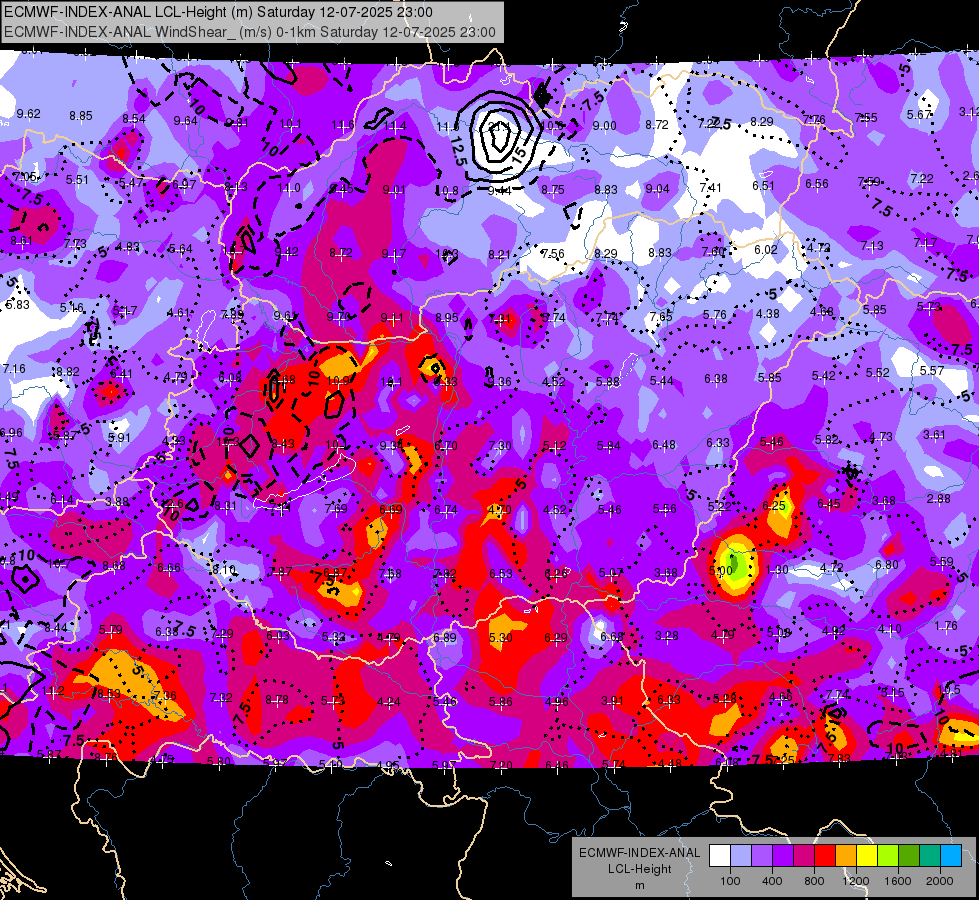
Task: Click the legend unit label m
Action: click(x=639, y=886)
